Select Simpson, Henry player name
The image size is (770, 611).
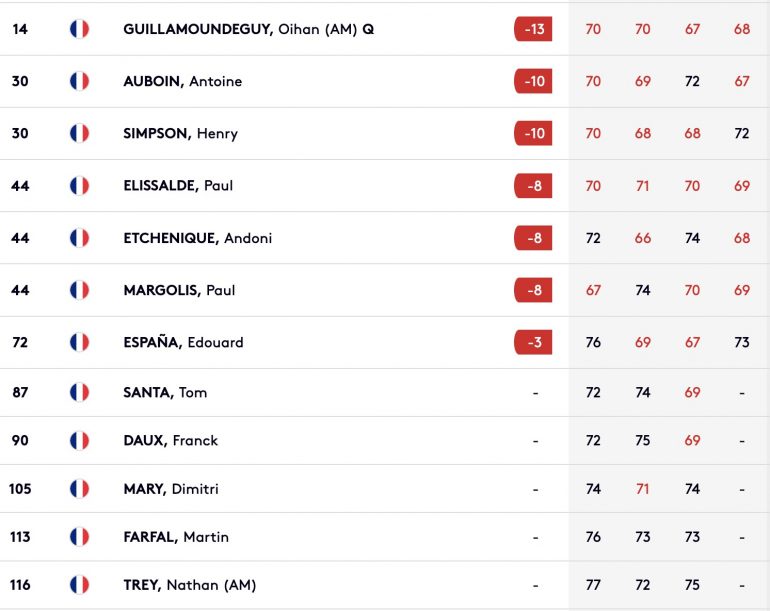point(181,134)
